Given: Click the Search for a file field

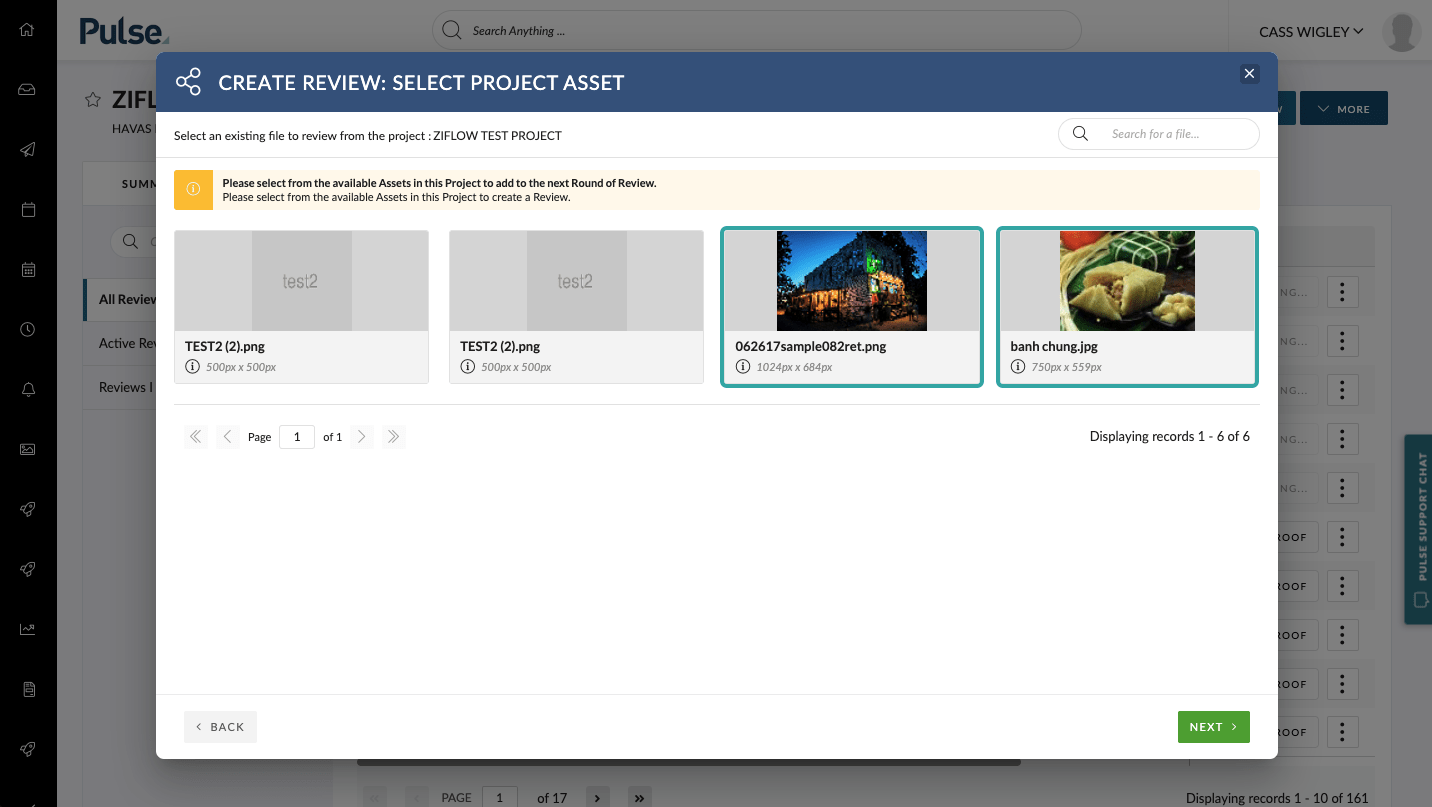Looking at the screenshot, I should tap(1159, 134).
